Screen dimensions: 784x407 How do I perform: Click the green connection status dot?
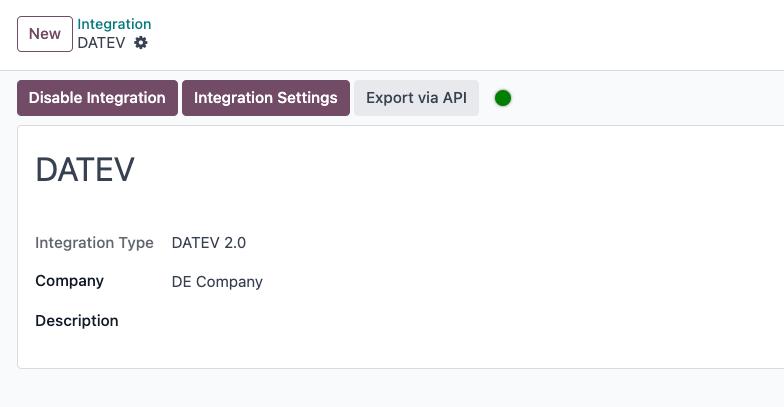point(502,98)
